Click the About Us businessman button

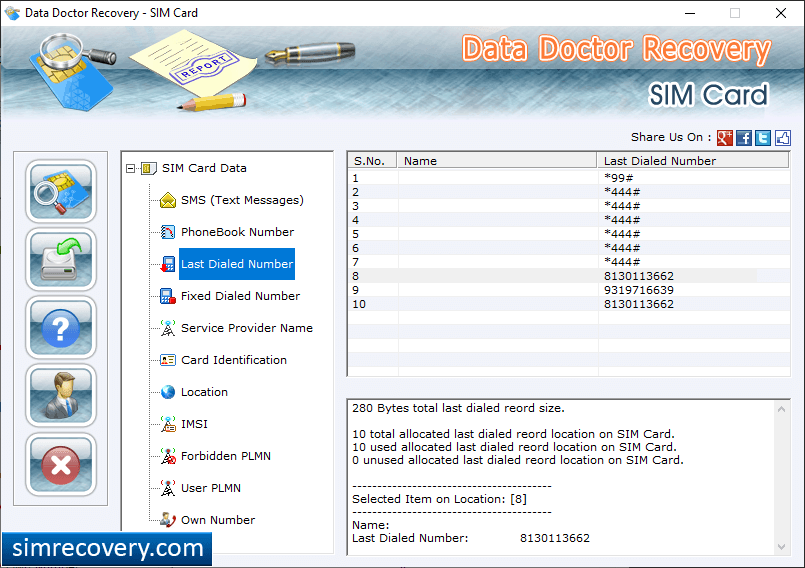click(x=61, y=395)
